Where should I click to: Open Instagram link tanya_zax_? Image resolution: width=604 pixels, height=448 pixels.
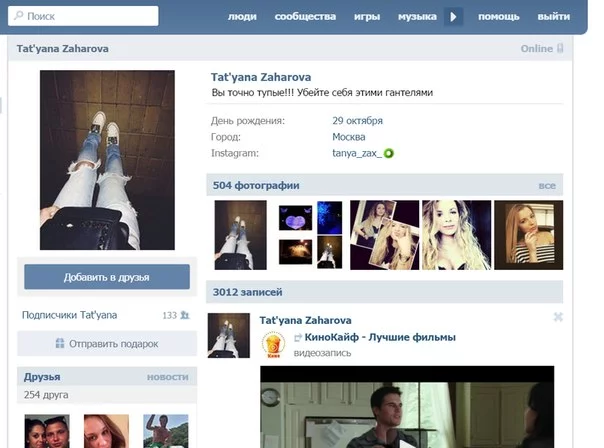pyautogui.click(x=357, y=153)
